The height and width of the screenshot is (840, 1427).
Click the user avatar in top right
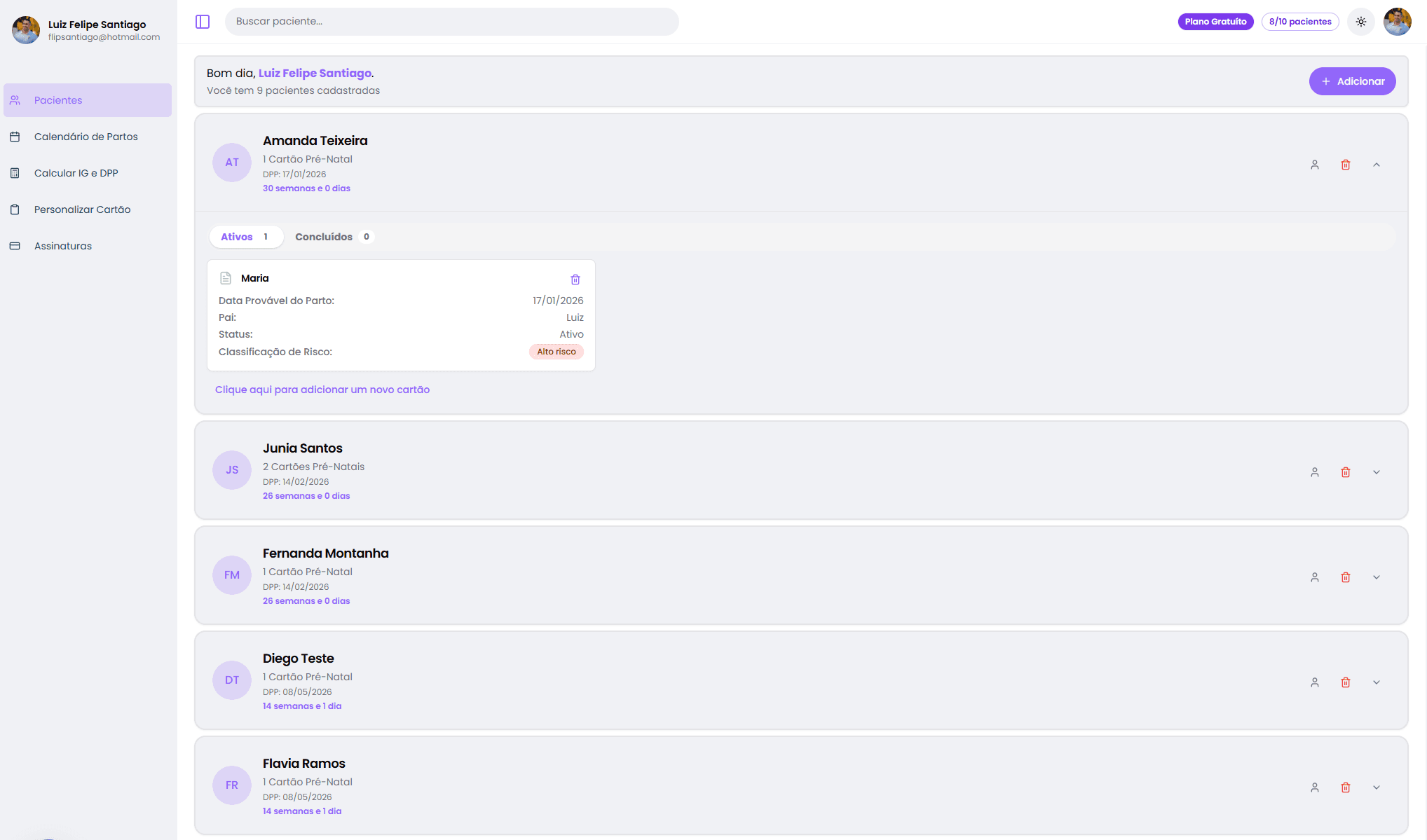(1397, 22)
